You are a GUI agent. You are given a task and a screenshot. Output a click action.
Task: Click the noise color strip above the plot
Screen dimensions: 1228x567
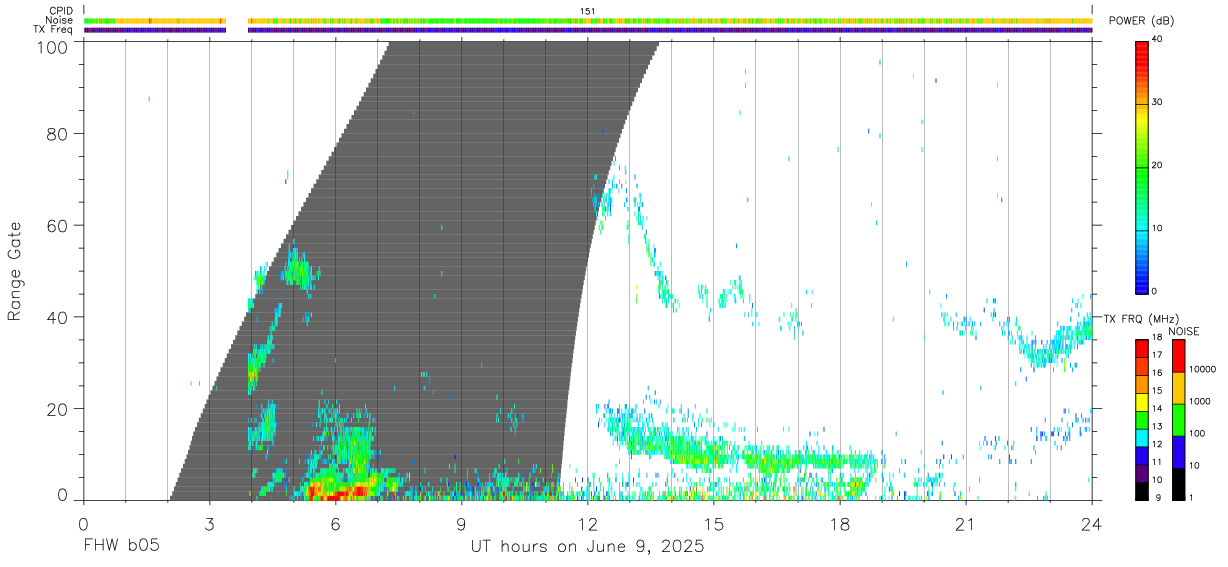click(x=588, y=20)
